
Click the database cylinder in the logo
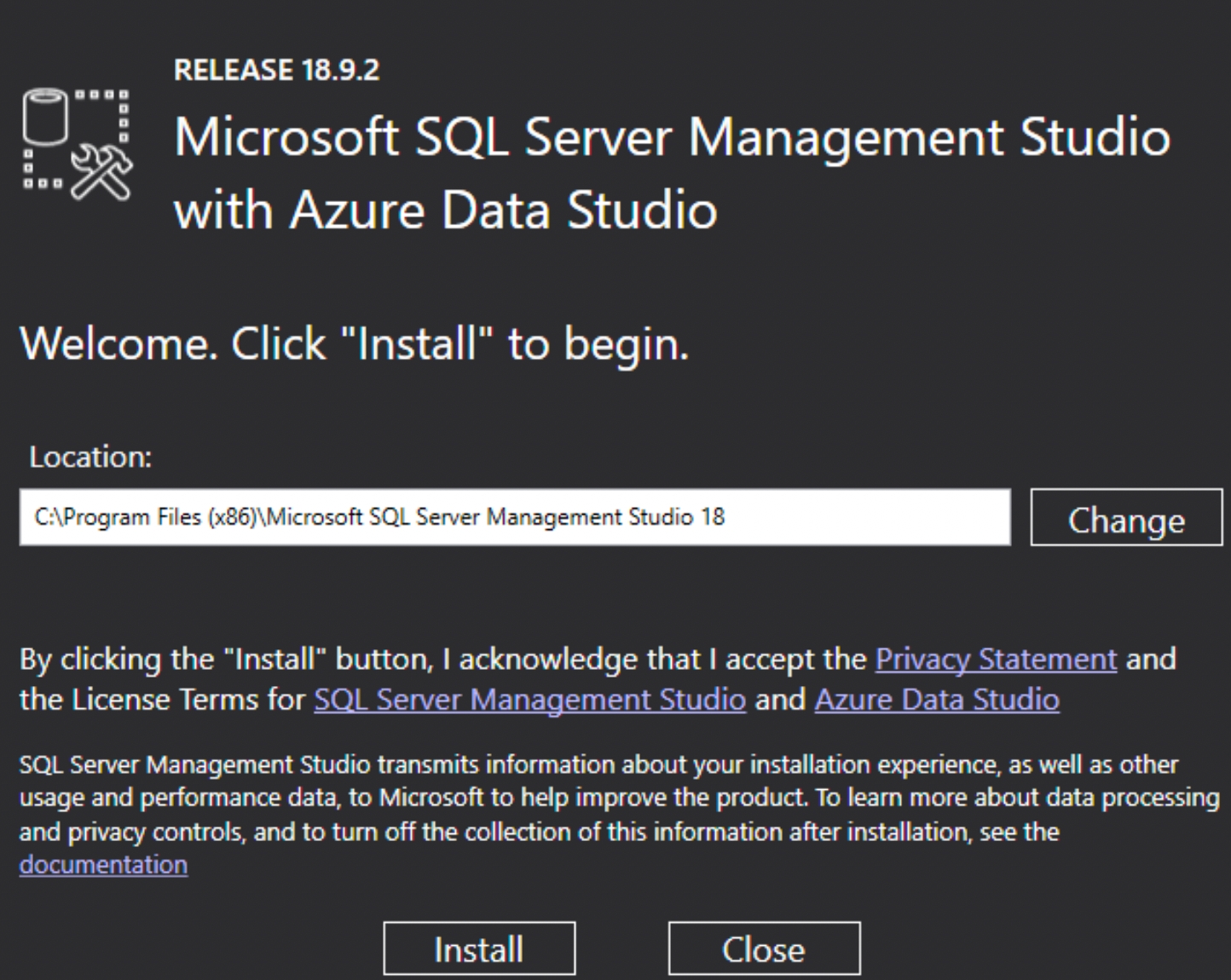(44, 118)
